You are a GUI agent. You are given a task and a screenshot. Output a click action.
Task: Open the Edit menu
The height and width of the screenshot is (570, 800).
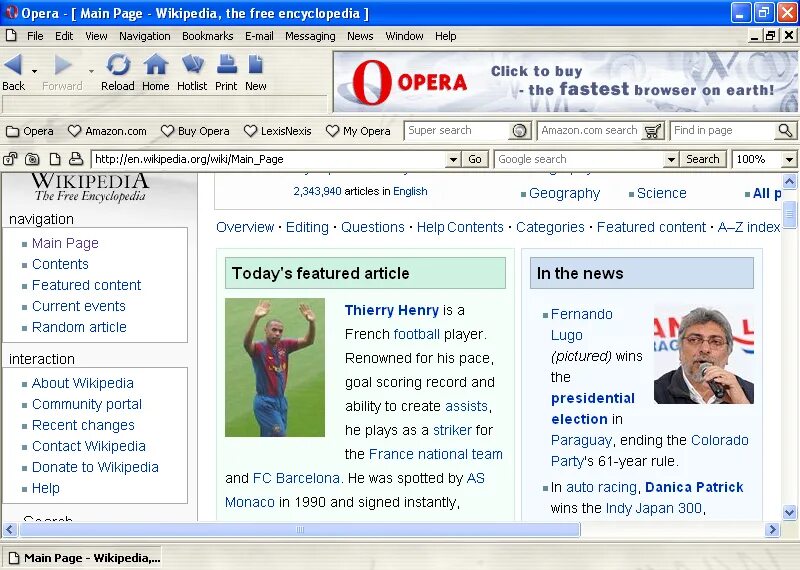pyautogui.click(x=64, y=36)
